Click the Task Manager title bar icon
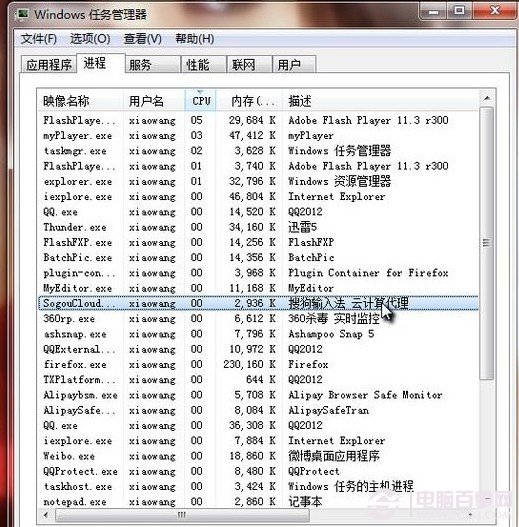The image size is (519, 527). point(23,14)
